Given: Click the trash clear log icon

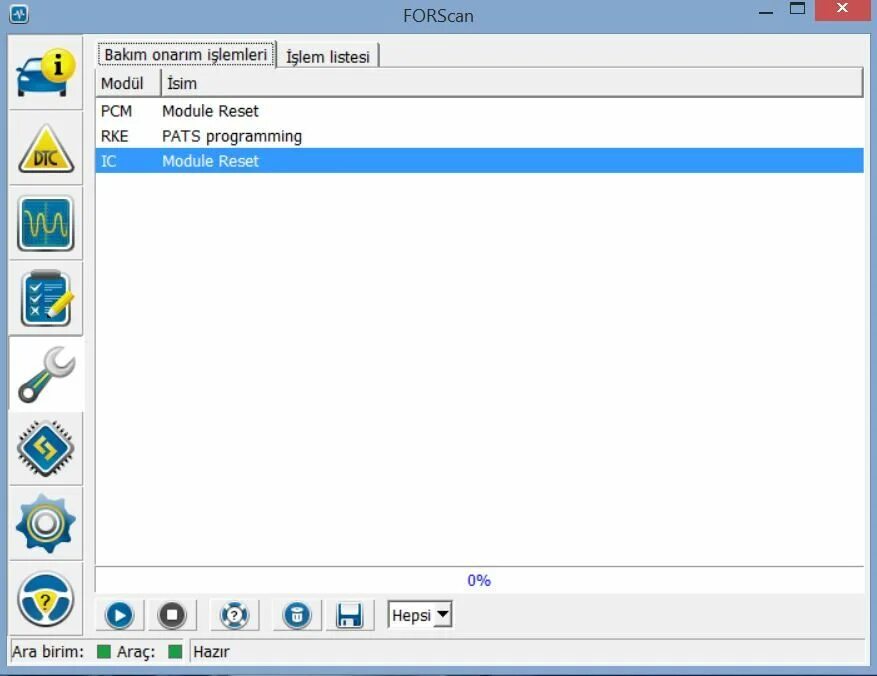Looking at the screenshot, I should (x=297, y=615).
